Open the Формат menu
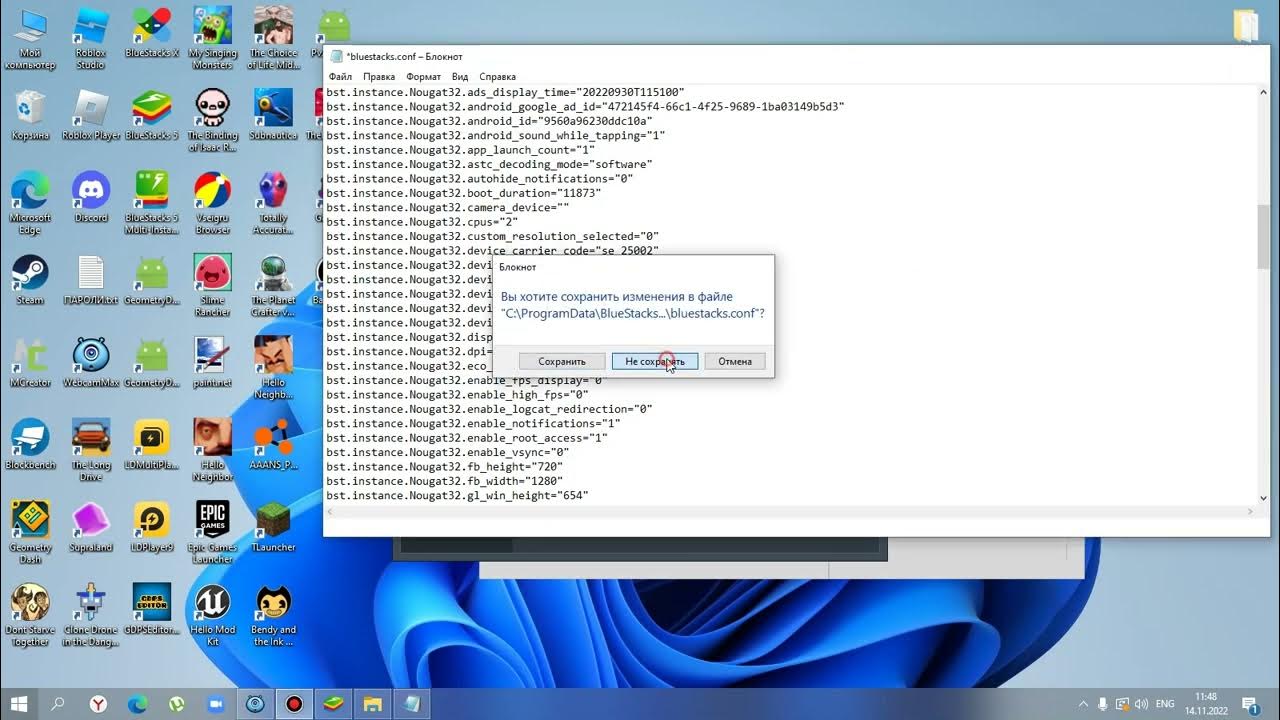The image size is (1280, 720). coord(424,77)
